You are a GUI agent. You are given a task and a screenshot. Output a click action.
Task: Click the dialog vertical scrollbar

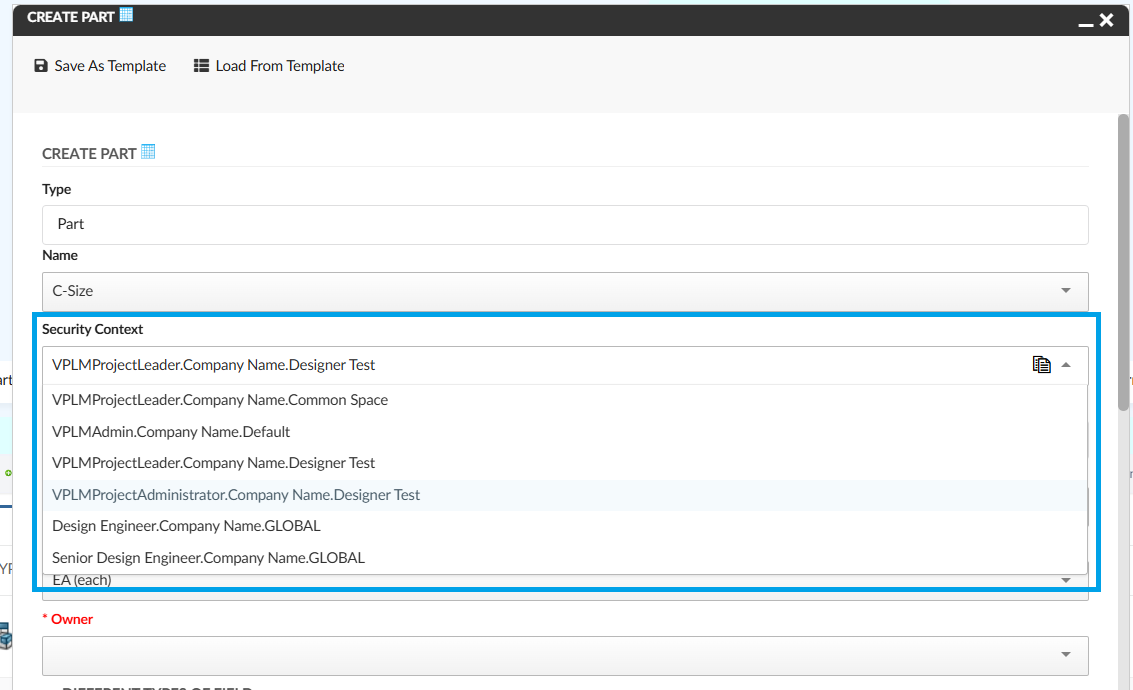[1123, 262]
